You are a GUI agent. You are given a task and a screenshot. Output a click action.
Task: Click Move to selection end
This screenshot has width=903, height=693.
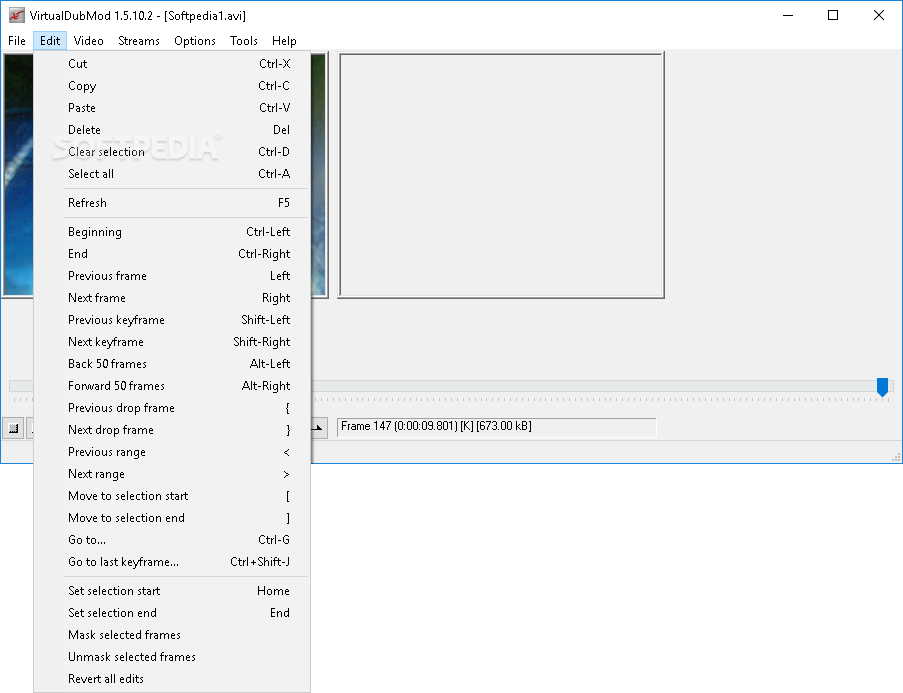[x=172, y=518]
